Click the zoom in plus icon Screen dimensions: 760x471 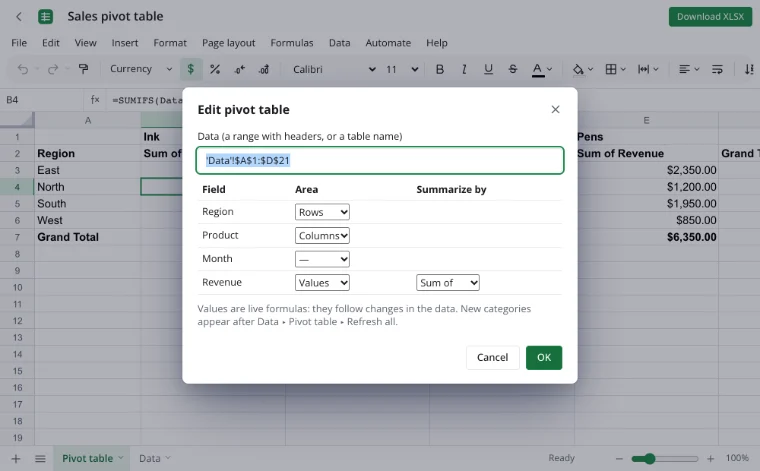(x=711, y=458)
